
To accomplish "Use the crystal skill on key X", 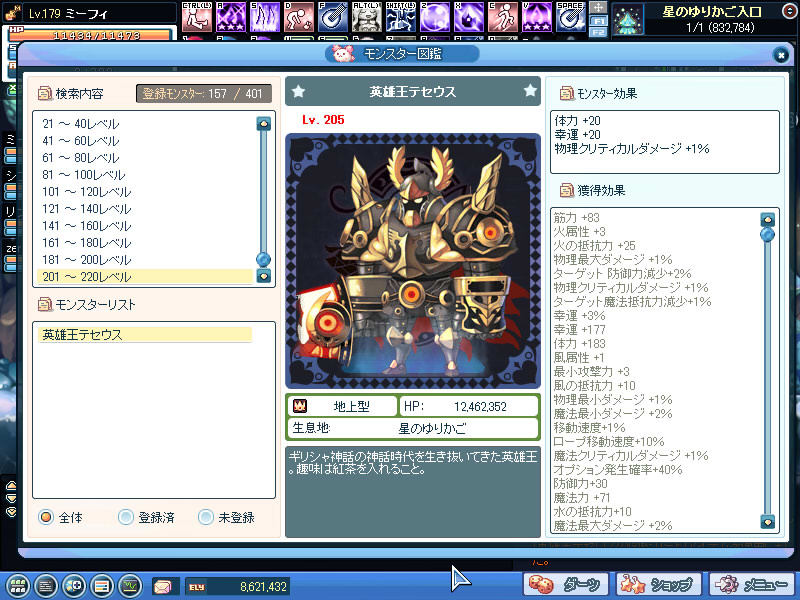I will pos(468,17).
